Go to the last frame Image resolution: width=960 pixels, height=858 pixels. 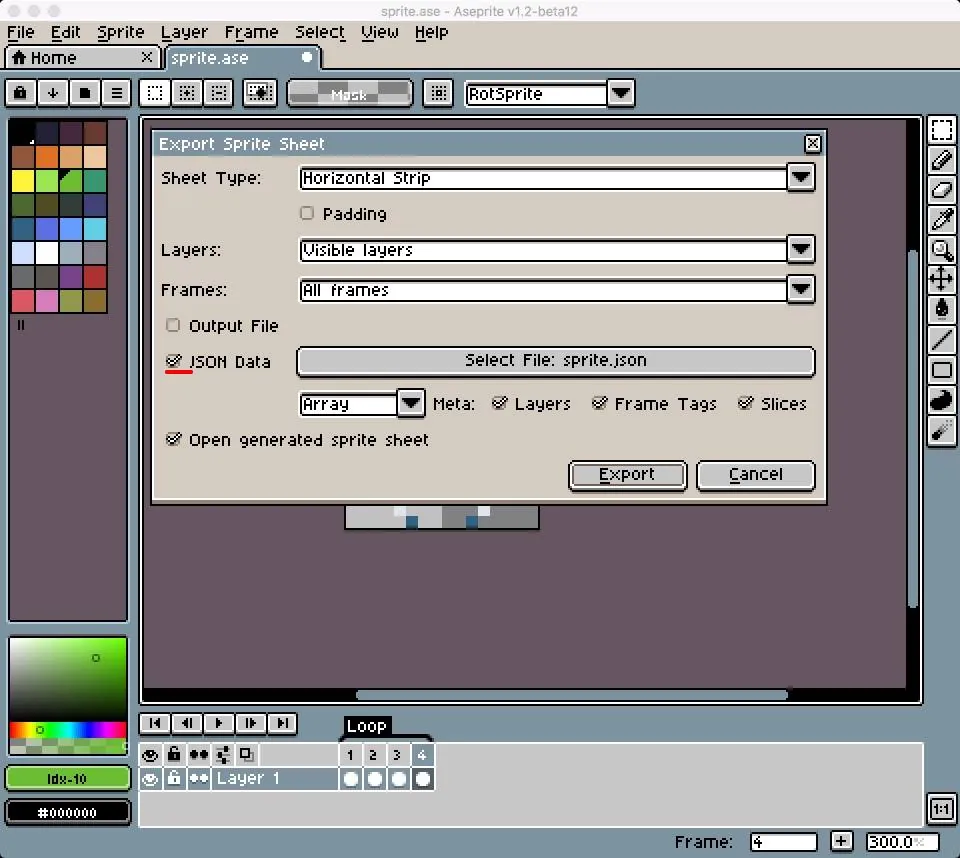click(x=282, y=723)
